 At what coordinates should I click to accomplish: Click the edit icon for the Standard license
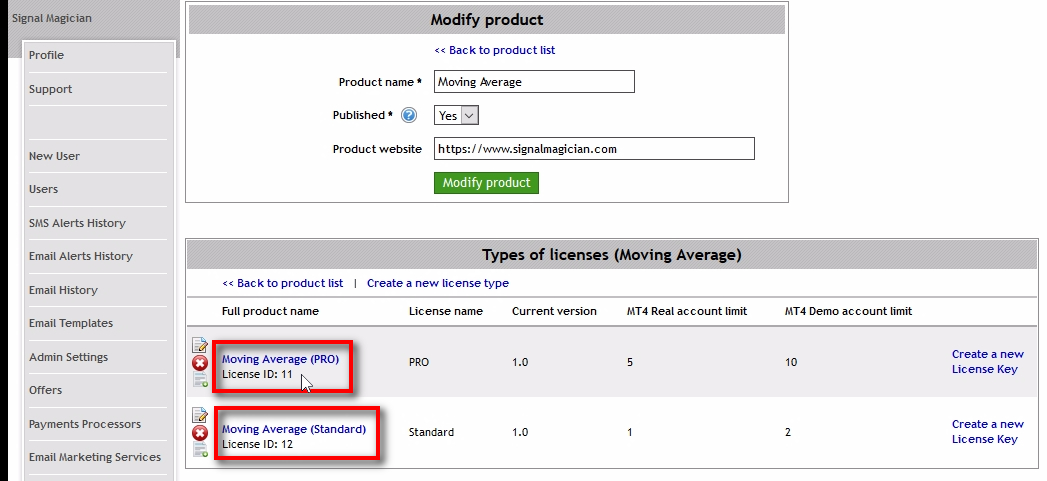tap(200, 416)
